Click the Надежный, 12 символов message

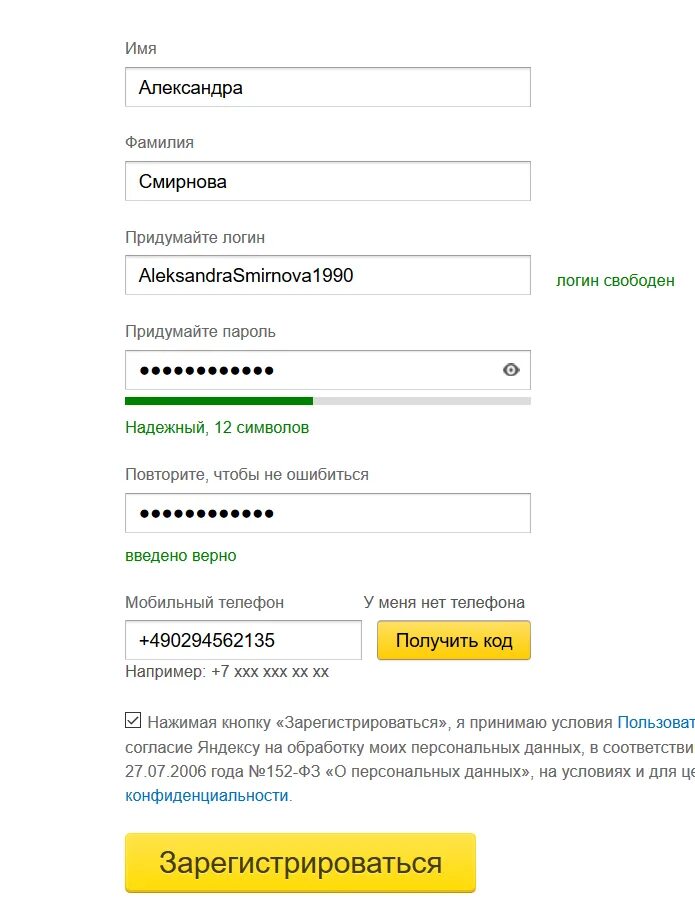coord(217,428)
